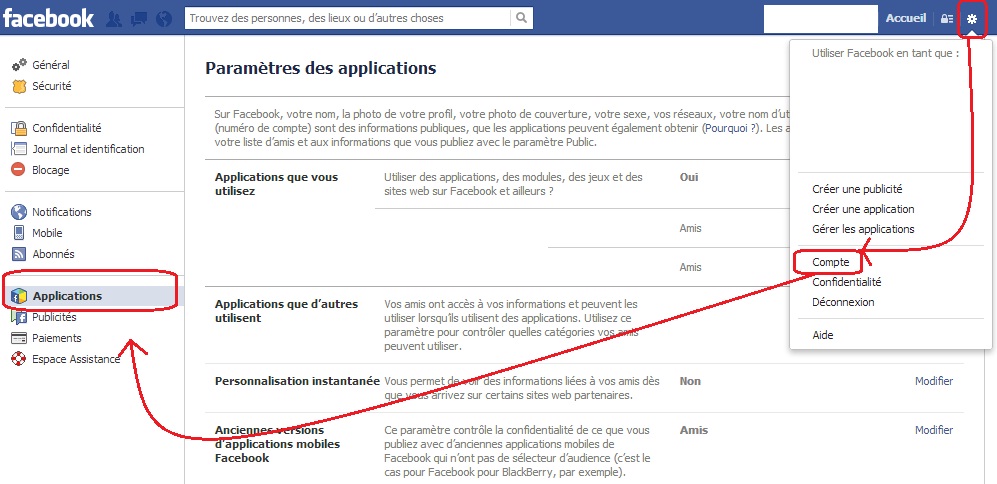Open Abonnés settings
Viewport: 997px width, 484px height.
[x=53, y=254]
